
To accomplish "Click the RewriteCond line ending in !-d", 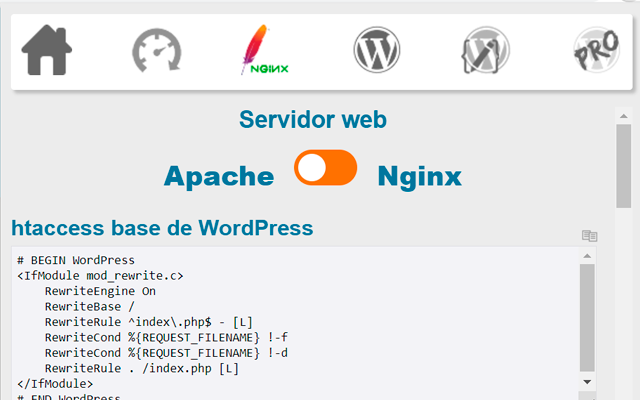I will click(x=166, y=353).
